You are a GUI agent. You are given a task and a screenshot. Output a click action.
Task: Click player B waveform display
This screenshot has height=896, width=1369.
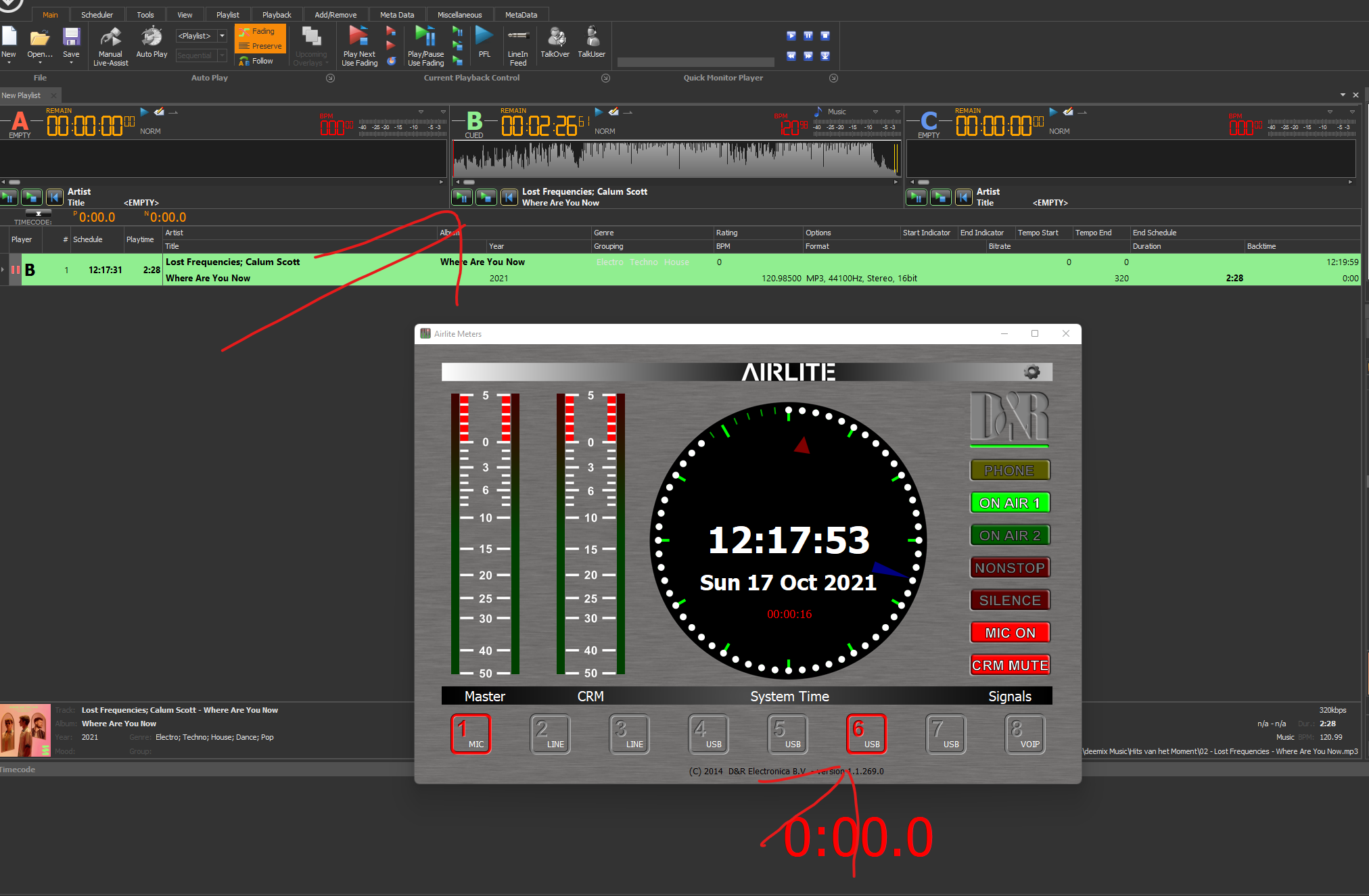(x=676, y=159)
